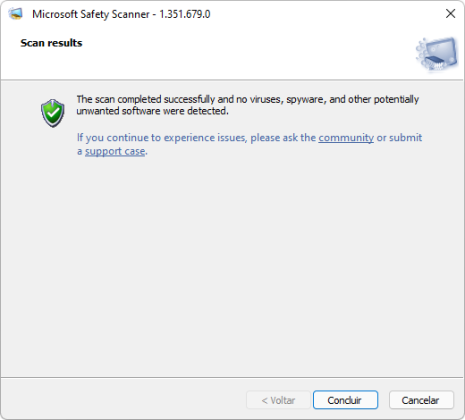Close the Microsoft Safety Scanner window
Image resolution: width=465 pixels, height=420 pixels.
(x=450, y=14)
